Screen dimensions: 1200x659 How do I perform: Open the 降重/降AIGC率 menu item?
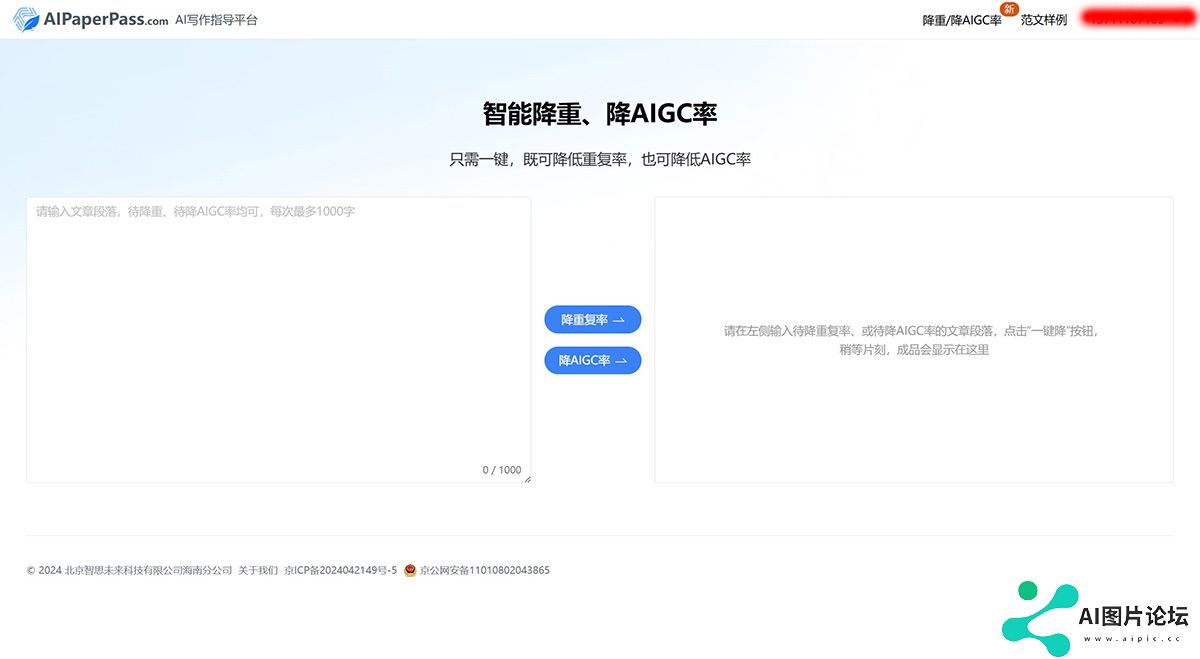pos(961,20)
